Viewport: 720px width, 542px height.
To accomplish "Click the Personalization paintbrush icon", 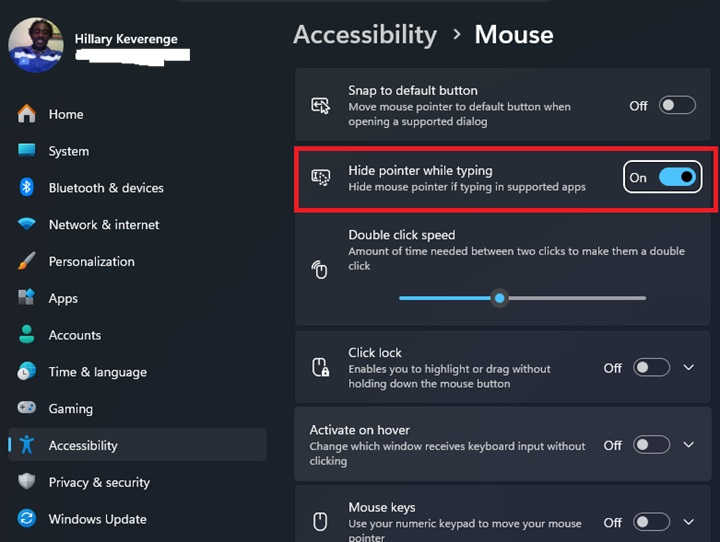I will (27, 261).
